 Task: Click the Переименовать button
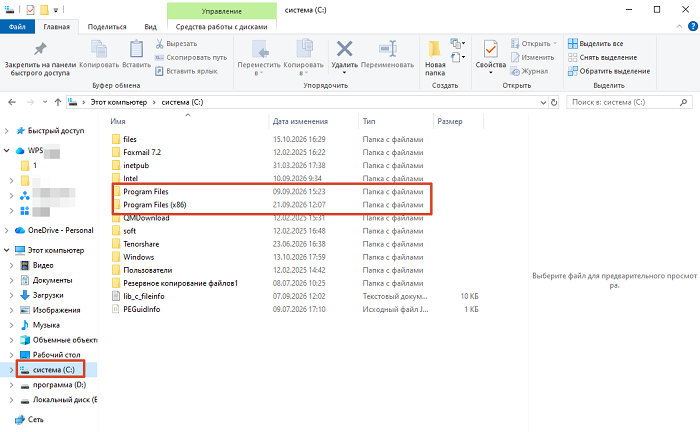[x=388, y=54]
